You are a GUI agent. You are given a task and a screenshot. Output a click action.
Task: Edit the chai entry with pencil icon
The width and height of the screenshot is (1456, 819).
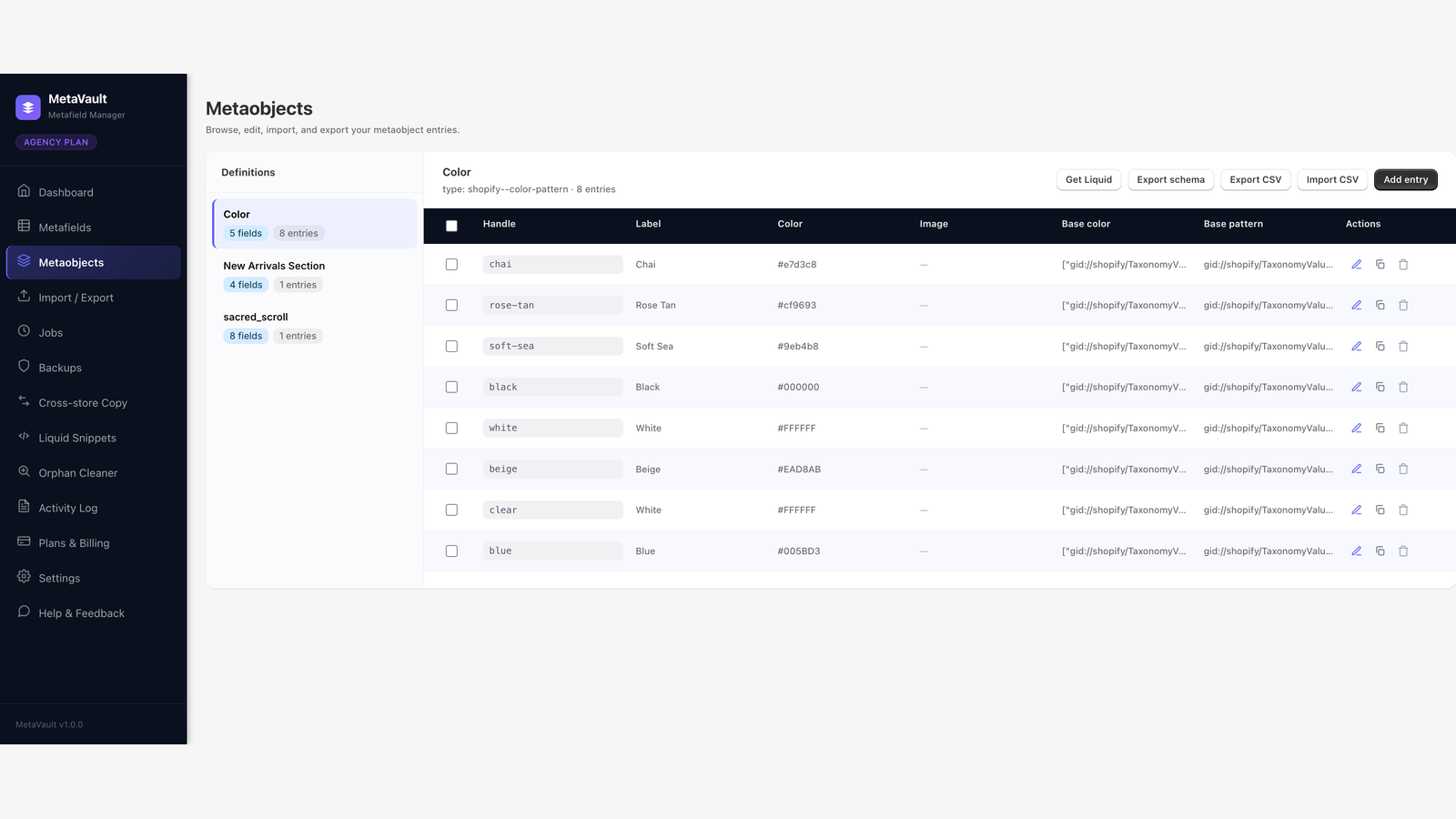(1356, 265)
